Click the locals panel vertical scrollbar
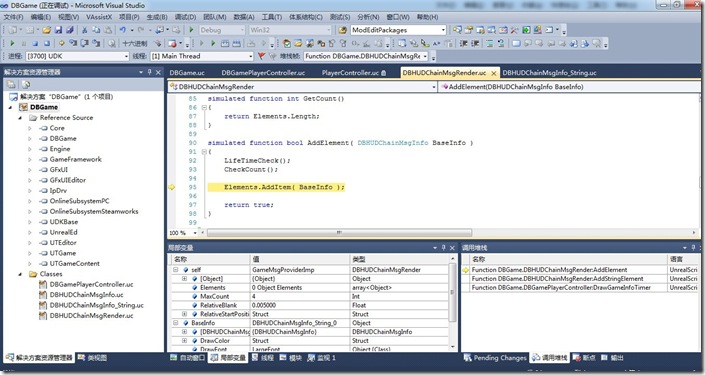 (452, 304)
